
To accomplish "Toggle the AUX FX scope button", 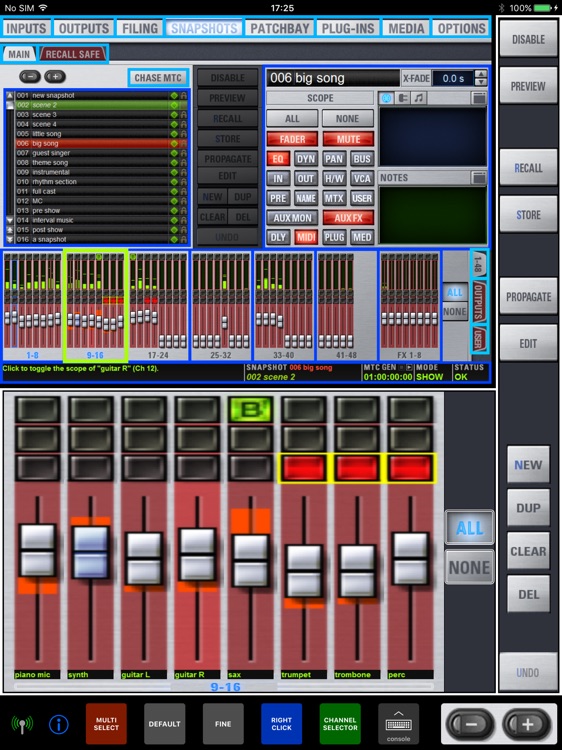I will [x=348, y=218].
